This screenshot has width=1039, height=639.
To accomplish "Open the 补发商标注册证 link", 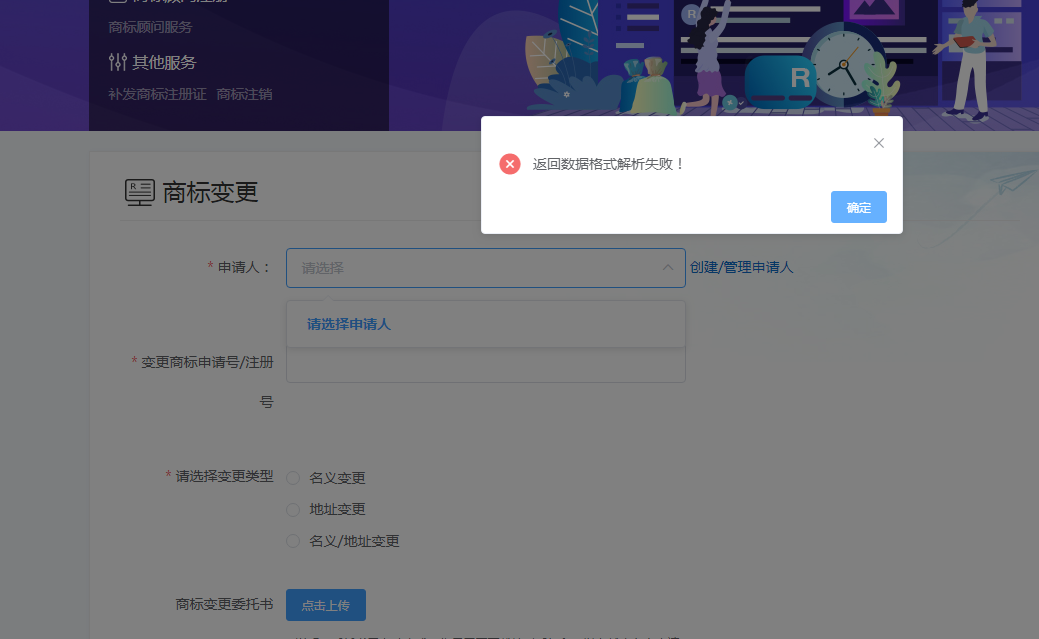I will pos(158,94).
